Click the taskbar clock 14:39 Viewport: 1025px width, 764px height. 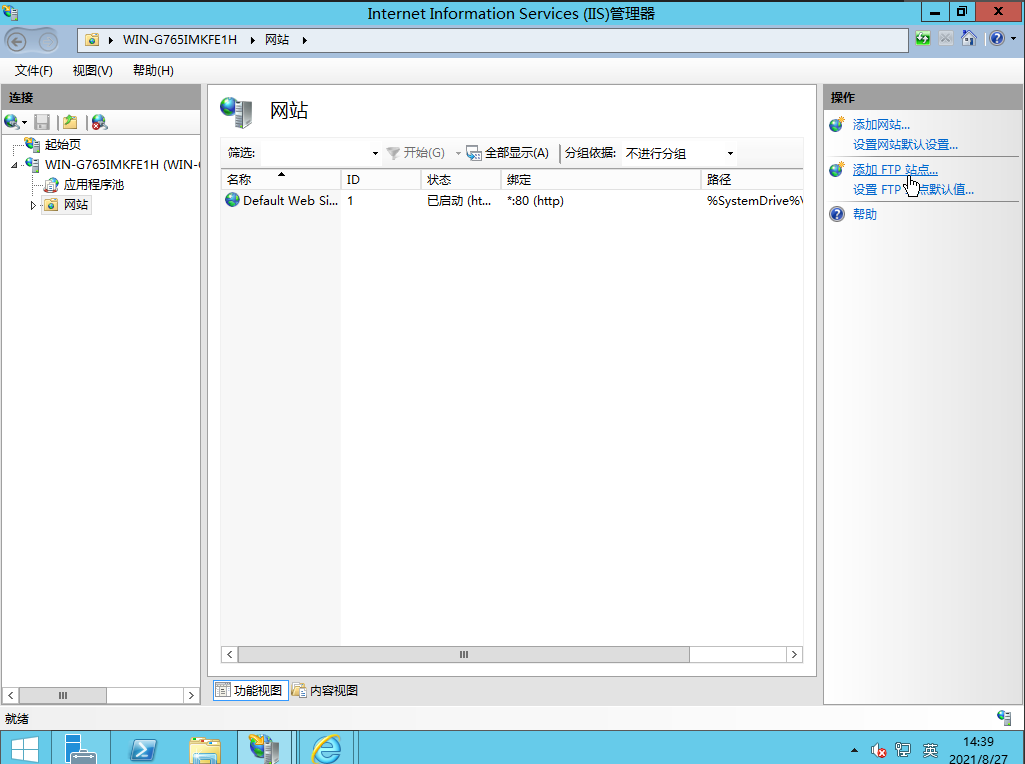(978, 742)
